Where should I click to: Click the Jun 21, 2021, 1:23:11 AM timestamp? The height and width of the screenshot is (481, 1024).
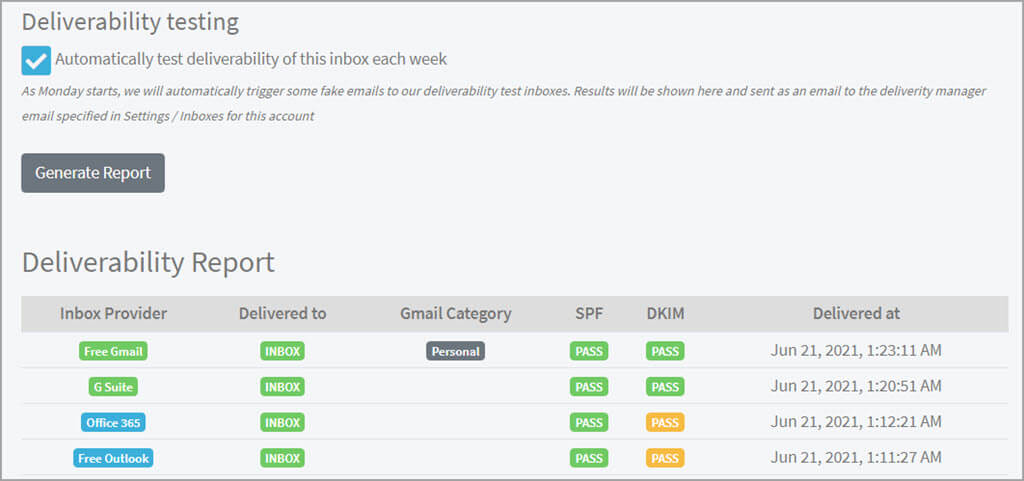point(856,351)
